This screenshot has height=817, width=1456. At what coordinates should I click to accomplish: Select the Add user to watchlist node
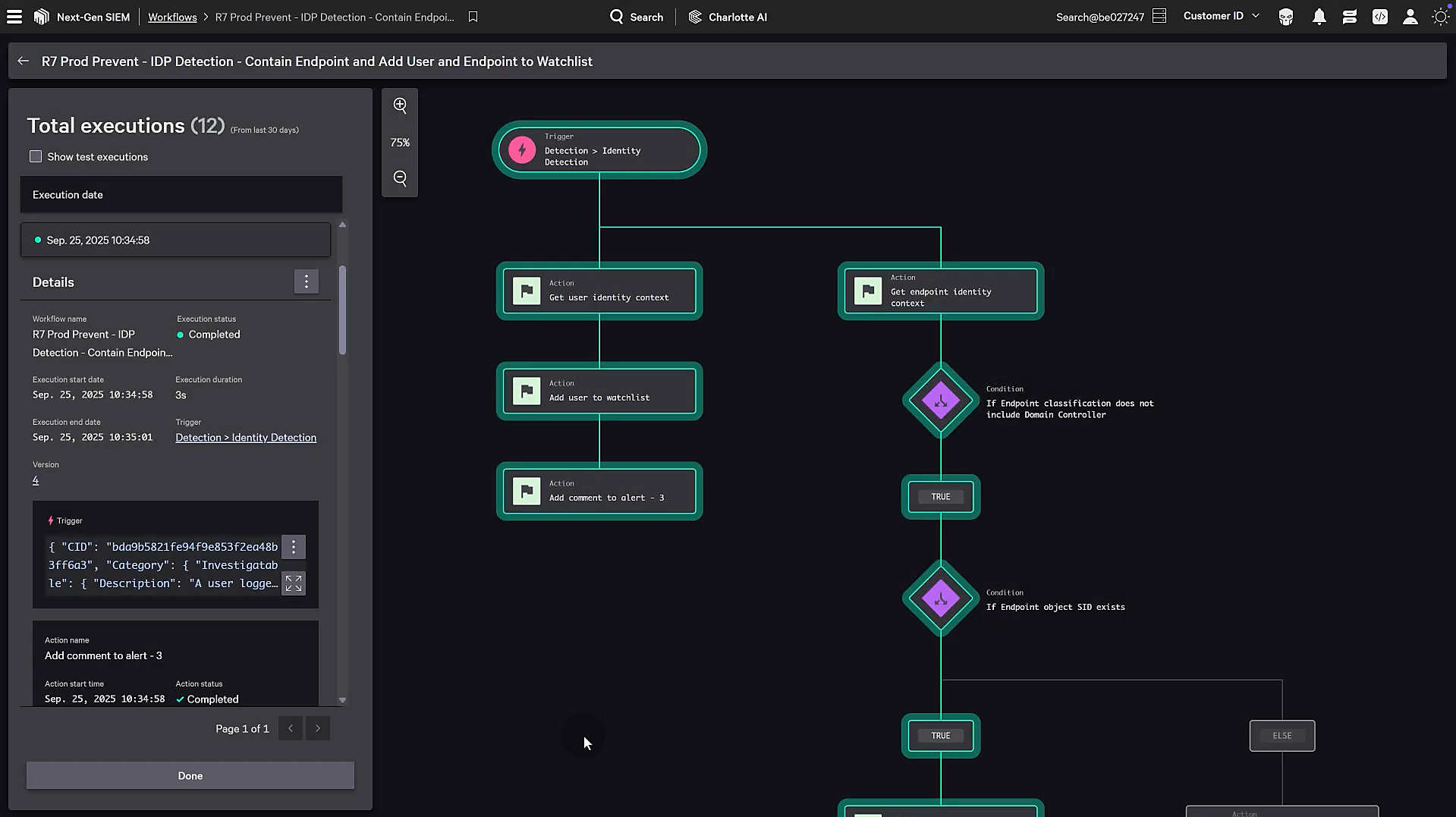pos(599,391)
